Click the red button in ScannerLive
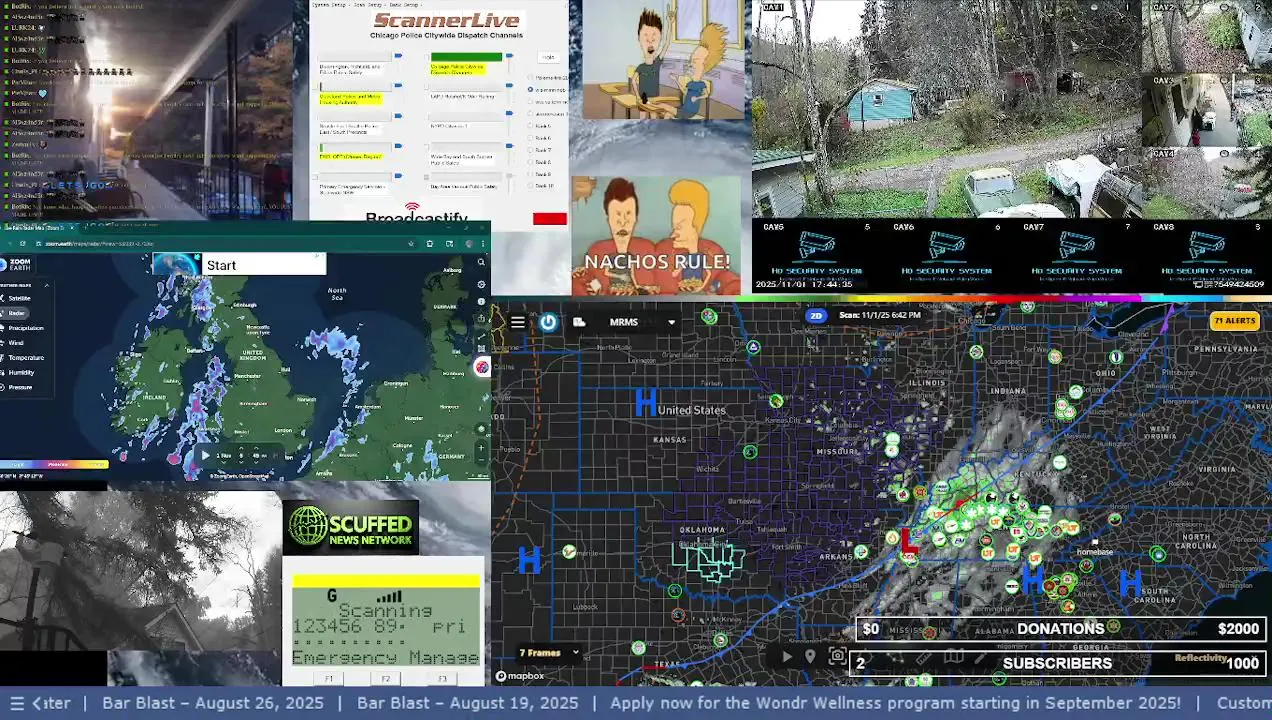The image size is (1272, 720). [549, 219]
